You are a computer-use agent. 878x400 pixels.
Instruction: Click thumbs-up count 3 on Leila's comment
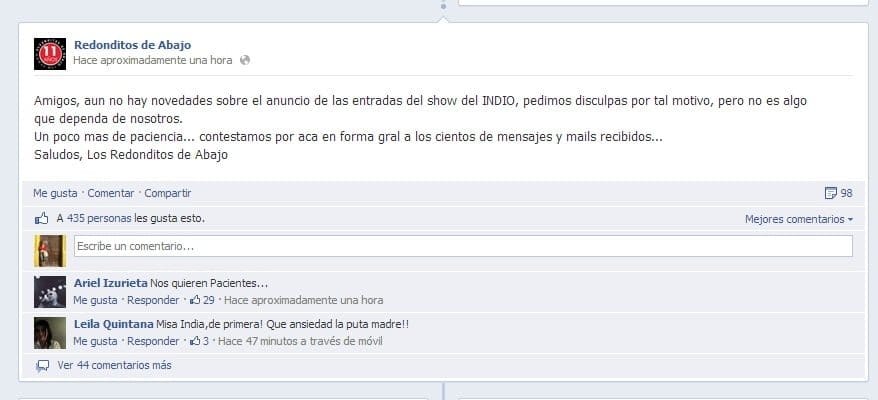pos(199,341)
